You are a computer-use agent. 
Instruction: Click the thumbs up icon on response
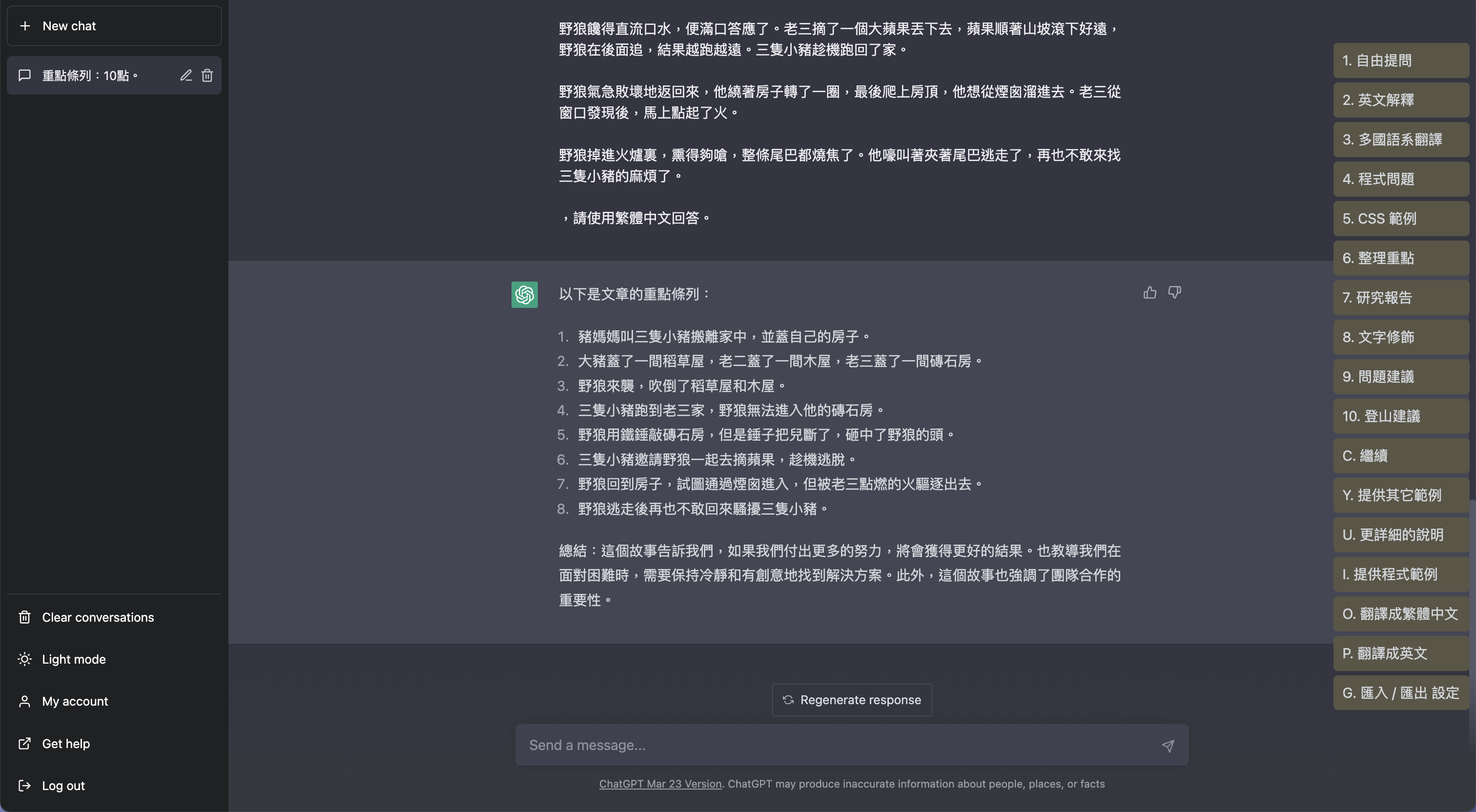point(1149,293)
